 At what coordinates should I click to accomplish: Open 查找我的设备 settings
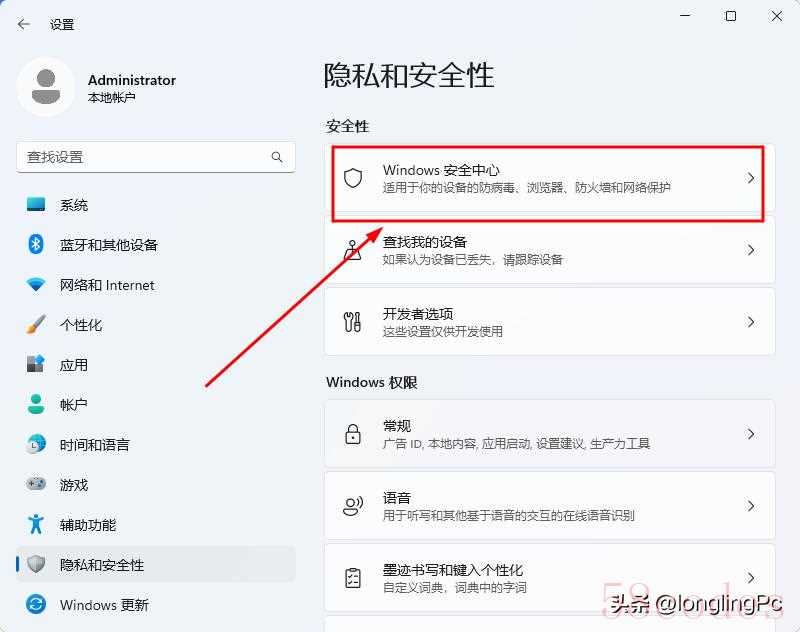pyautogui.click(x=549, y=250)
